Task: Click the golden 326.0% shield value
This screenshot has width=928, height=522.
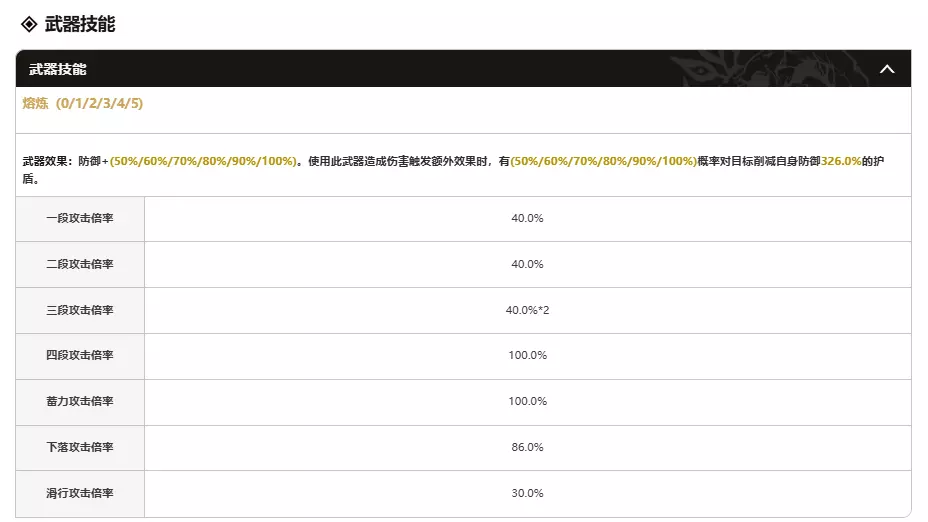Action: (840, 161)
